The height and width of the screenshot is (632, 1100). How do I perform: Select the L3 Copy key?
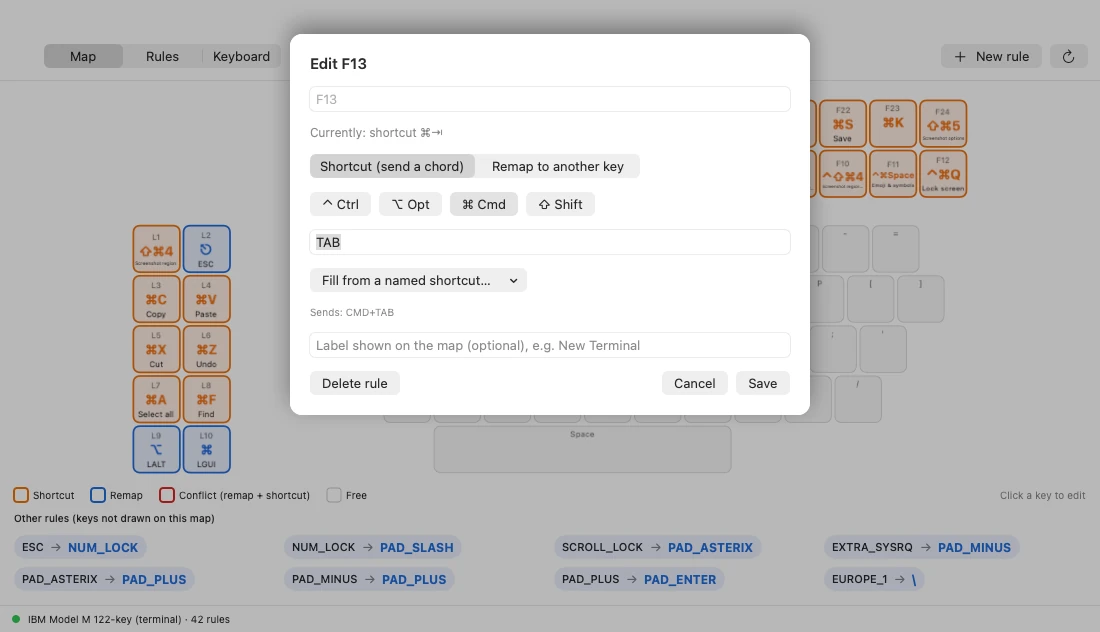coord(156,299)
